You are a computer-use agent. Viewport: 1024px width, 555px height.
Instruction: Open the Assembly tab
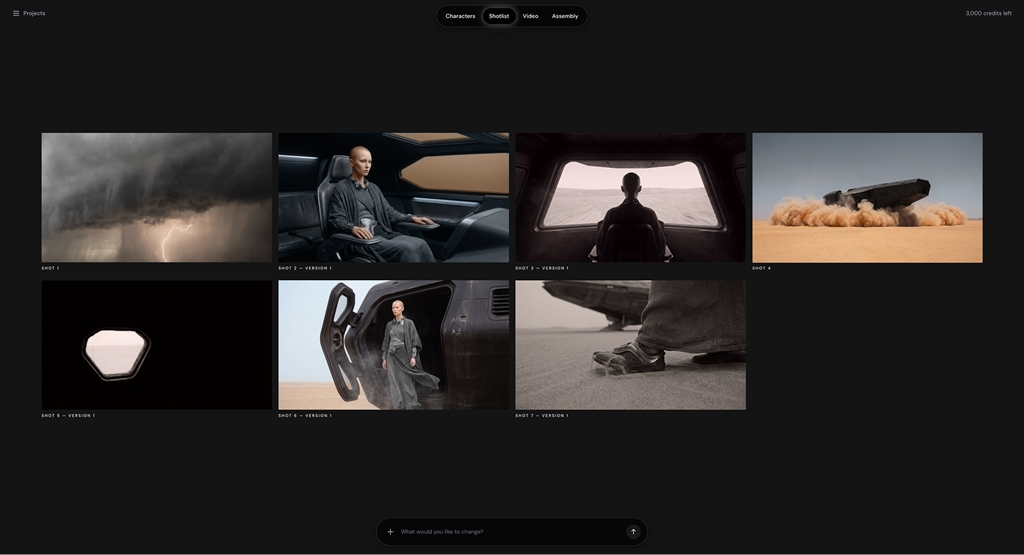(565, 16)
